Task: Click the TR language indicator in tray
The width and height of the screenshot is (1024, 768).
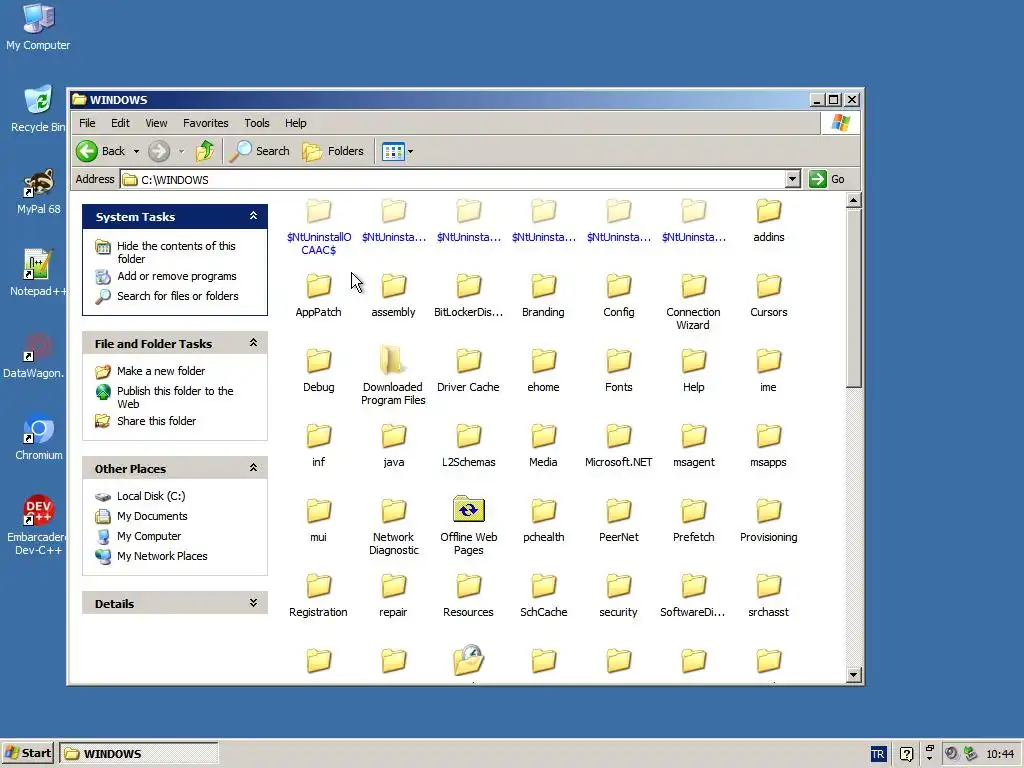Action: tap(878, 754)
